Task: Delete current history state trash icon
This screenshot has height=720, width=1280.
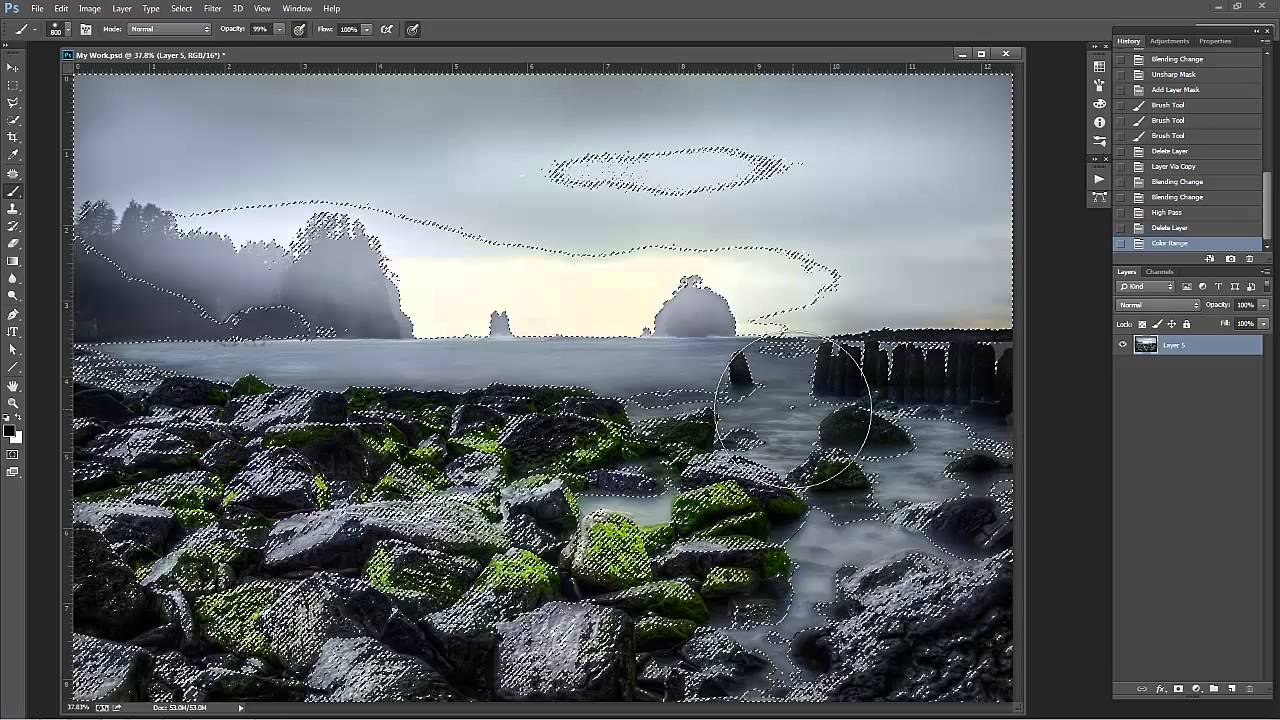Action: 1249,259
